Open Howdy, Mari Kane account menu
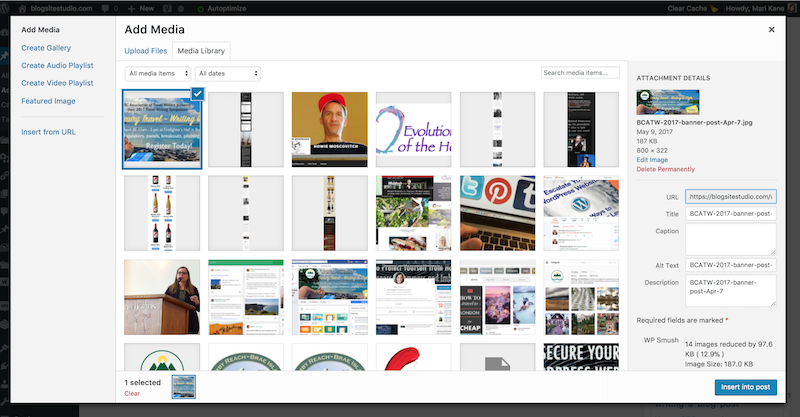 (x=759, y=8)
